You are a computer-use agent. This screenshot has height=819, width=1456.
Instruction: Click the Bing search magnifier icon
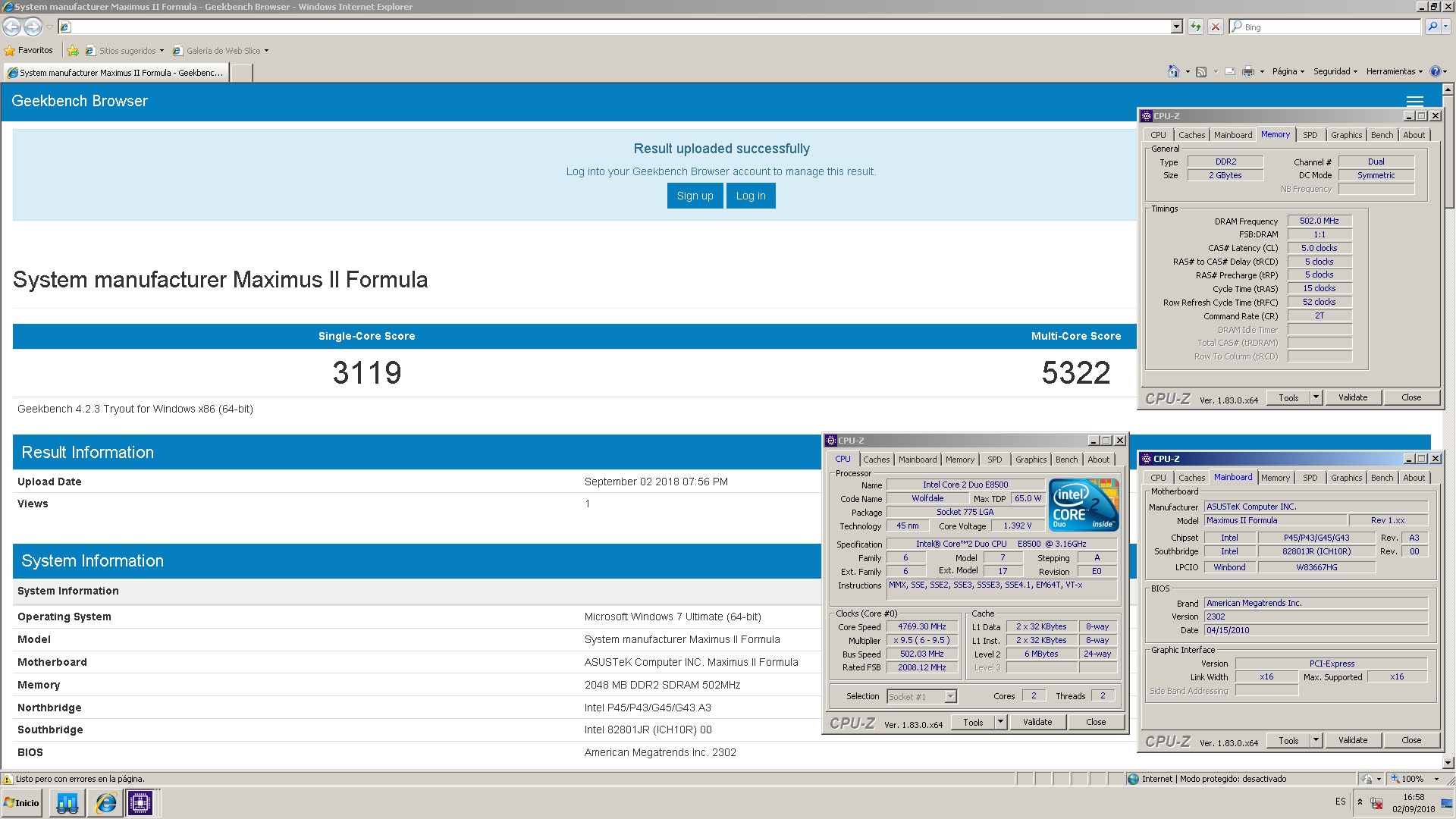point(1432,27)
